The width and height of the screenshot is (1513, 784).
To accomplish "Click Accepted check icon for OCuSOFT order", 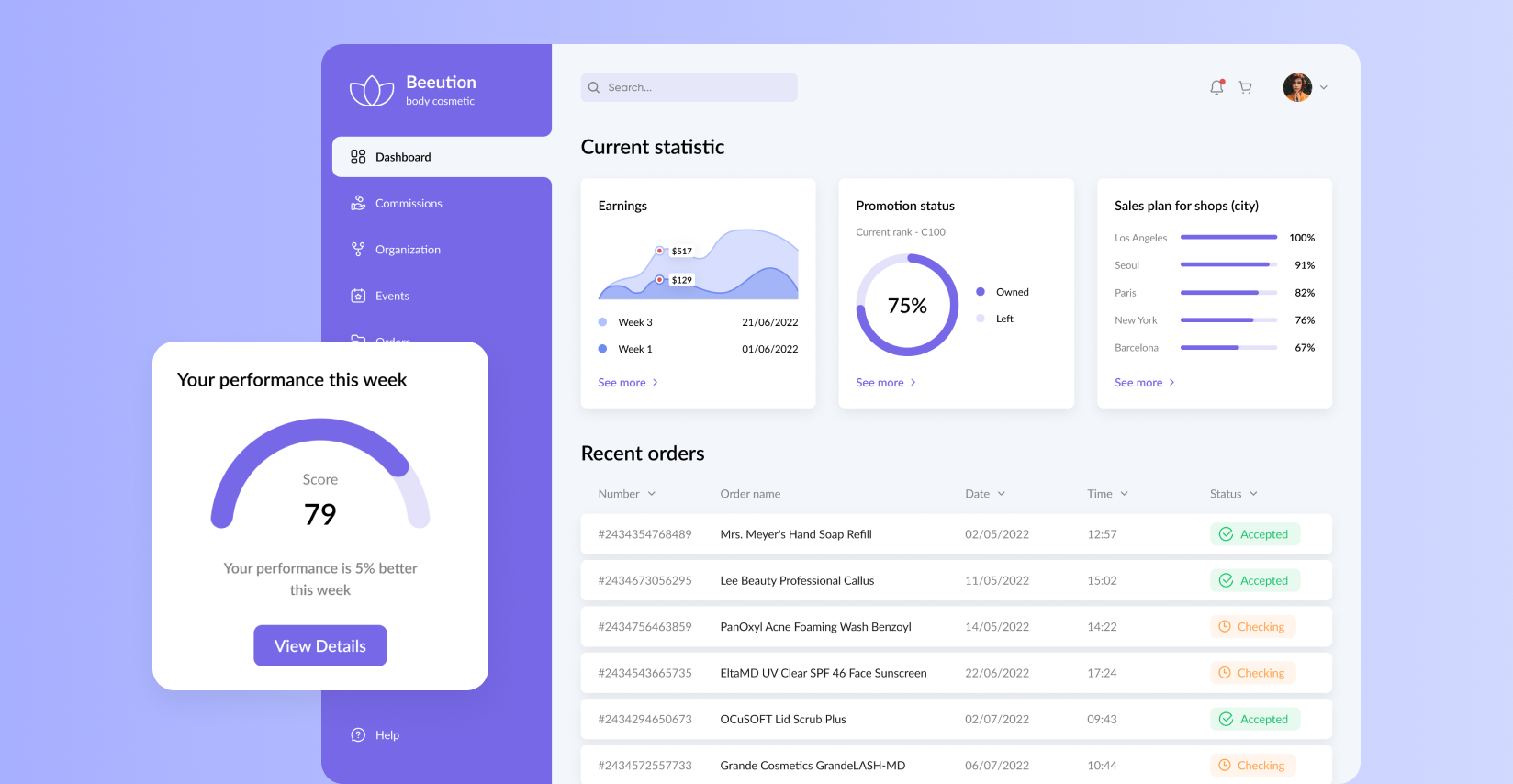I will [x=1226, y=719].
